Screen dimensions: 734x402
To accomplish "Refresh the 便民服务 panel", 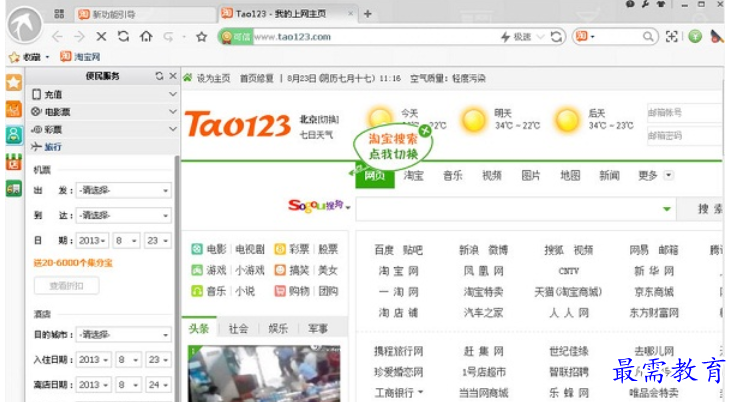I will (x=160, y=76).
